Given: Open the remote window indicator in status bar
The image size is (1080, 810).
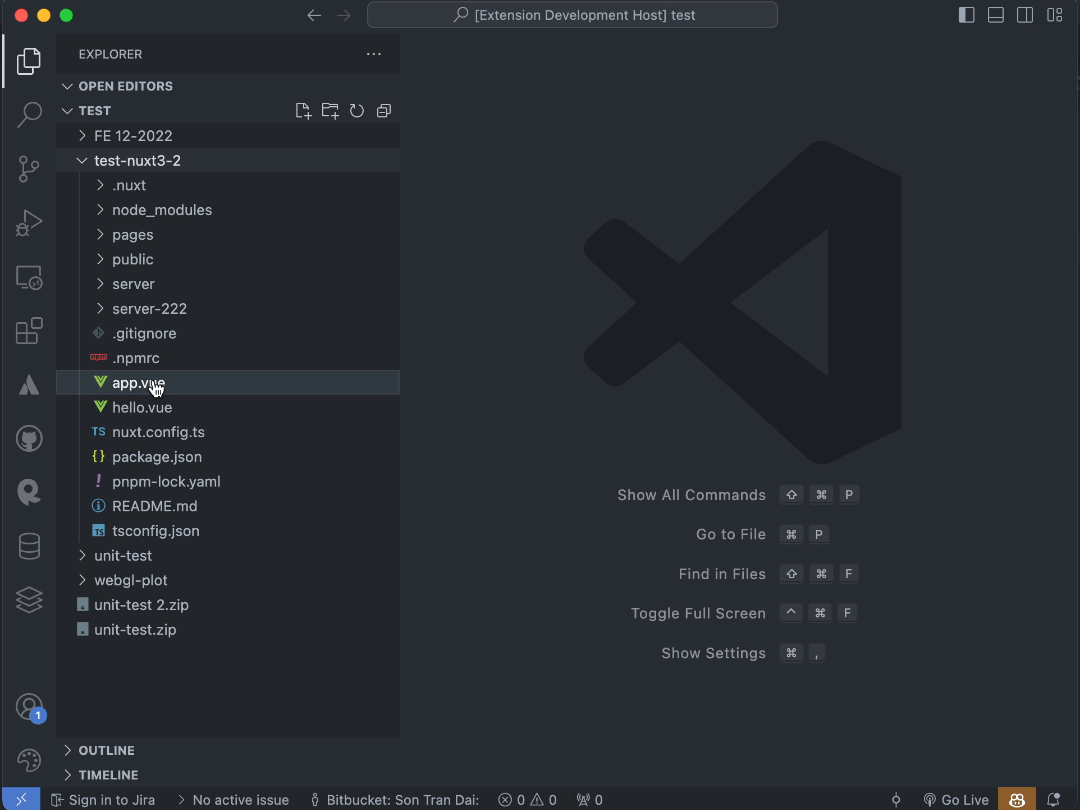Looking at the screenshot, I should (x=21, y=799).
